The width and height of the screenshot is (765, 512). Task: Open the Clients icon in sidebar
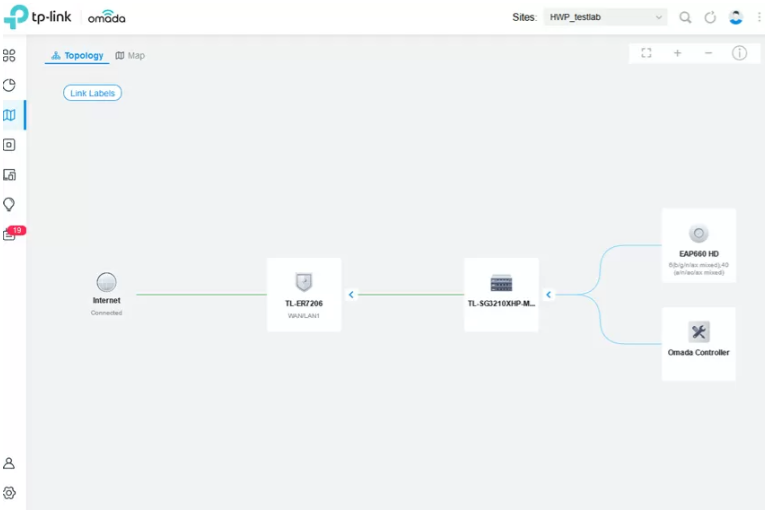pos(9,175)
